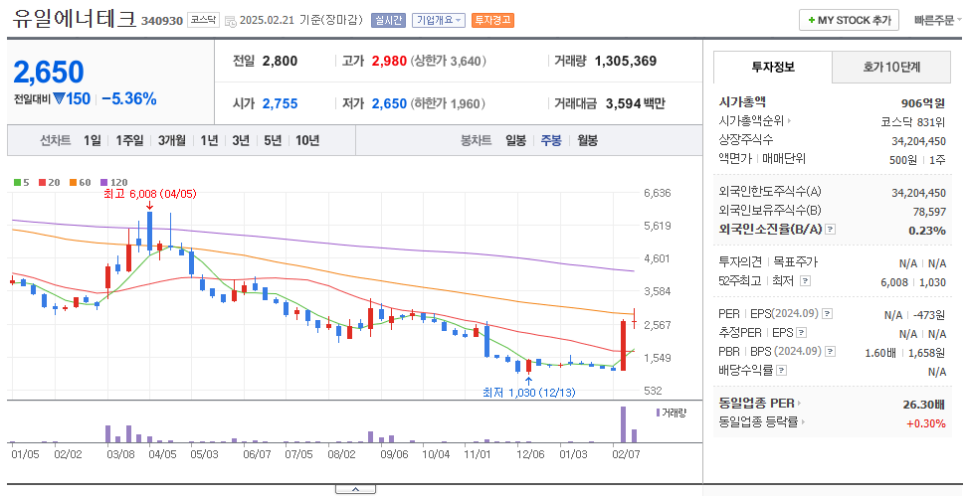966x496 pixels.
Task: Click the 코스닥 market badge
Action: pyautogui.click(x=202, y=20)
